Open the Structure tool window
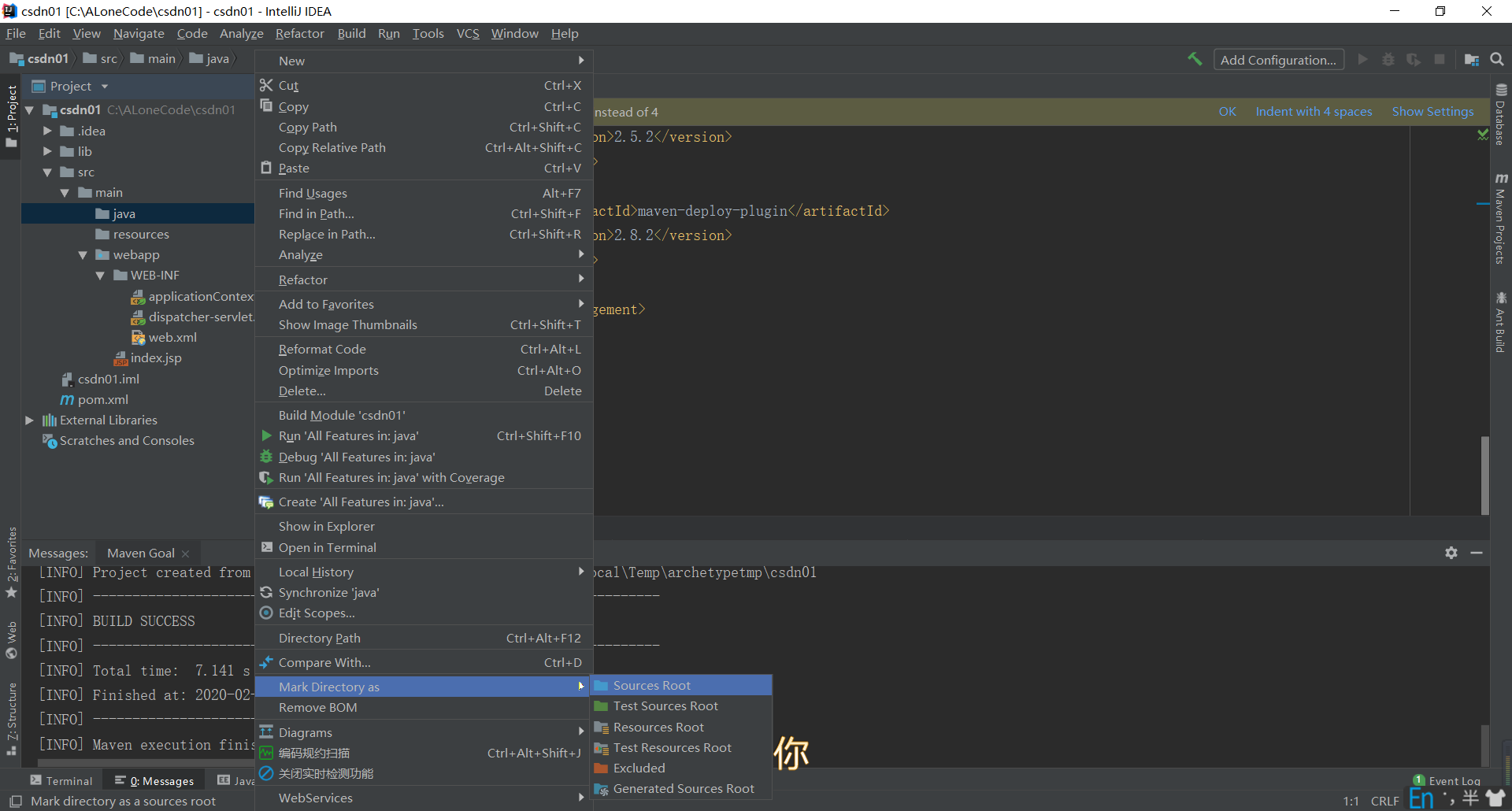Image resolution: width=1512 pixels, height=811 pixels. tap(11, 719)
